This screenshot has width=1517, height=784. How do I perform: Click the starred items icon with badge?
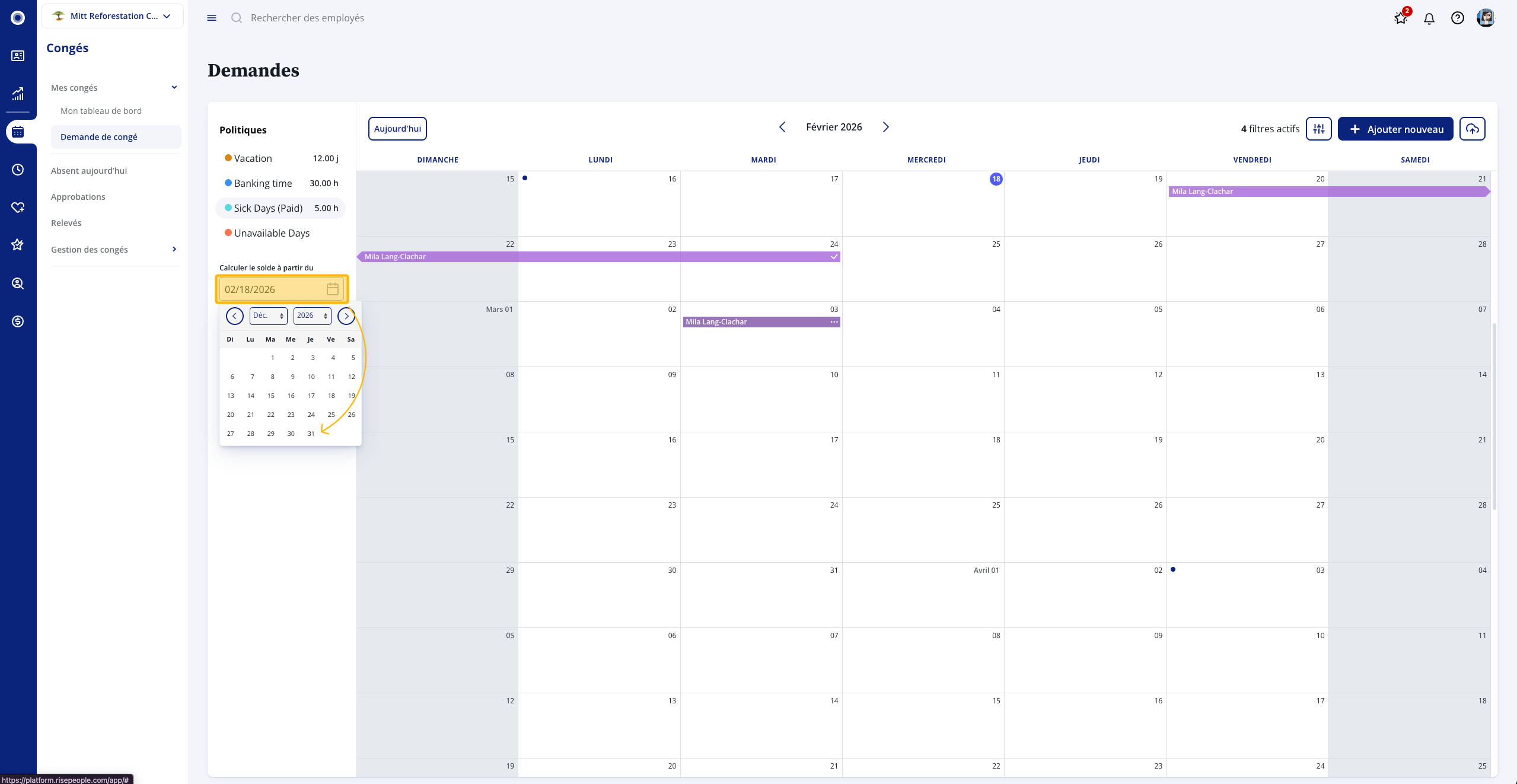[1401, 18]
